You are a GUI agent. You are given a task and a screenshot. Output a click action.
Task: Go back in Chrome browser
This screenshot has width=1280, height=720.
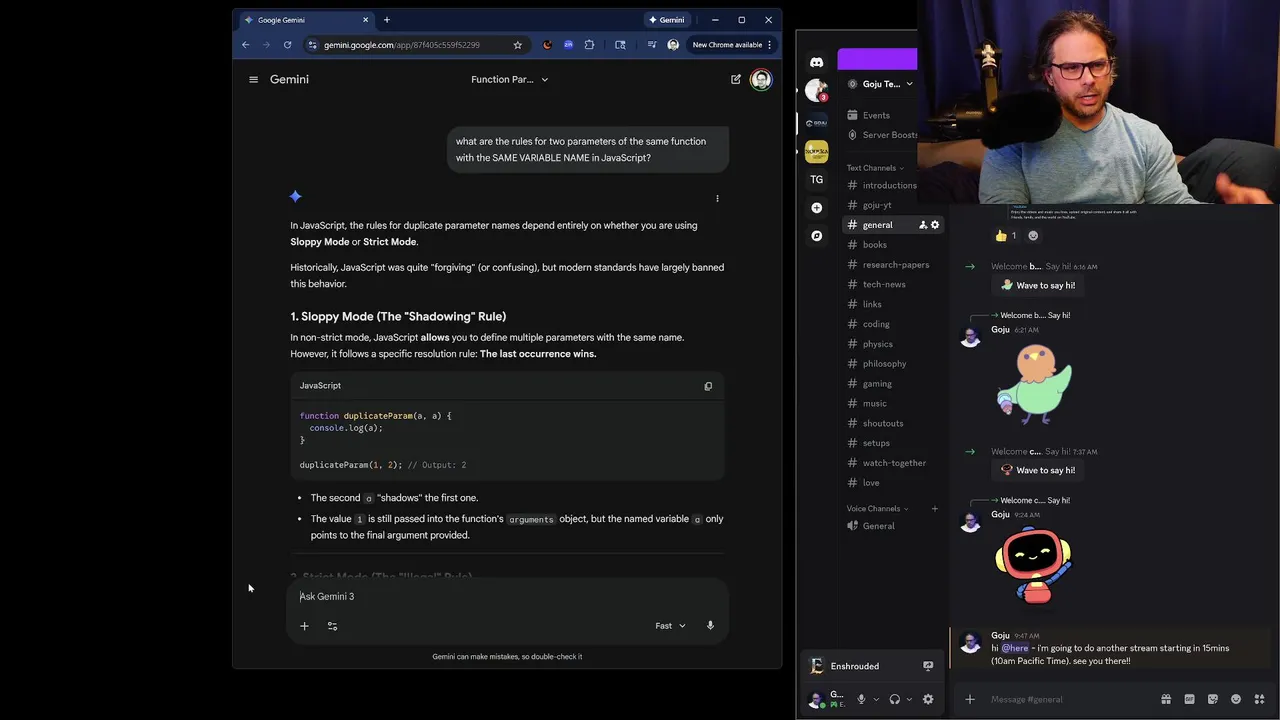pos(245,45)
